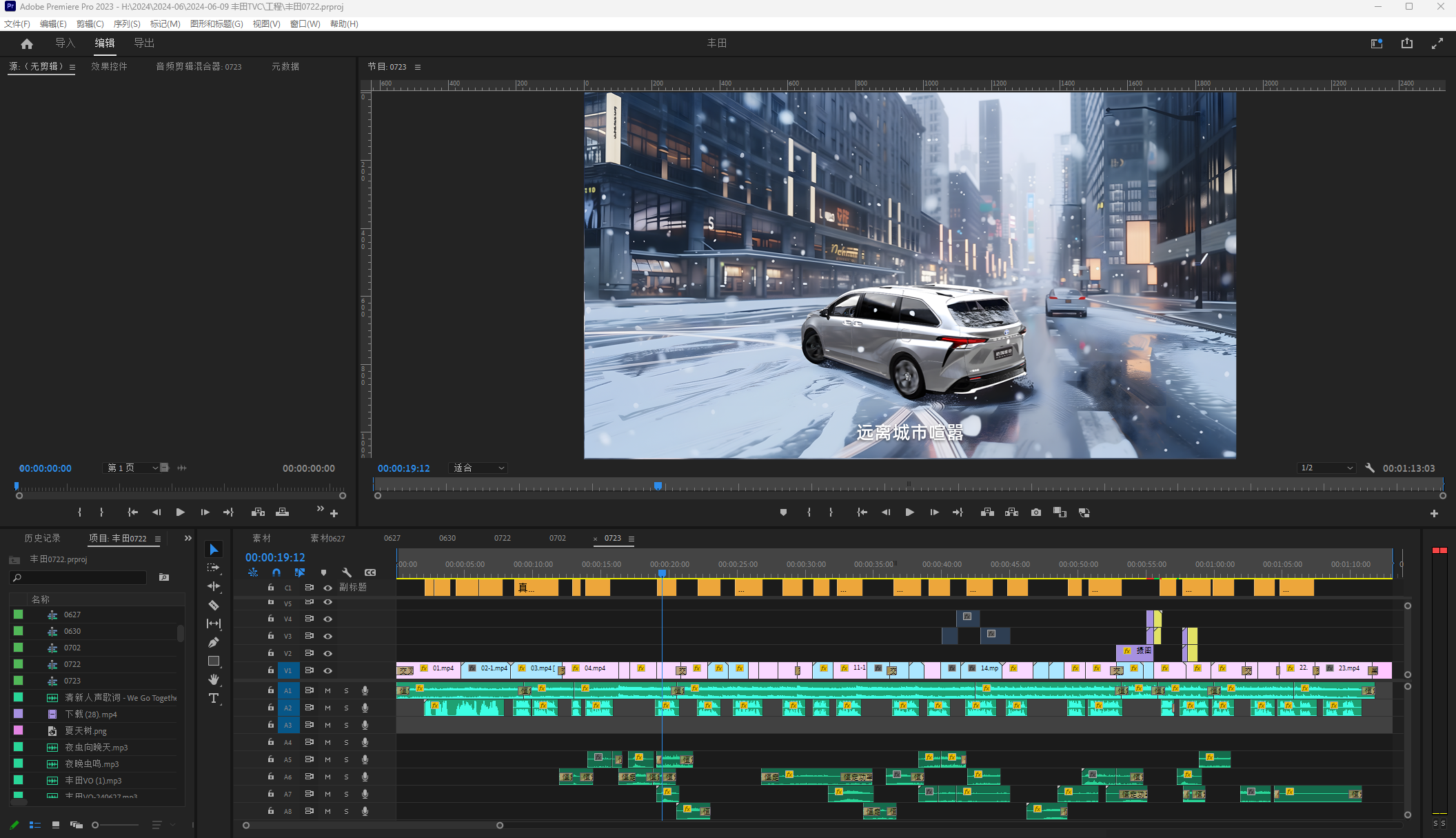Open the 节目: 0723 panel menu

(x=418, y=67)
